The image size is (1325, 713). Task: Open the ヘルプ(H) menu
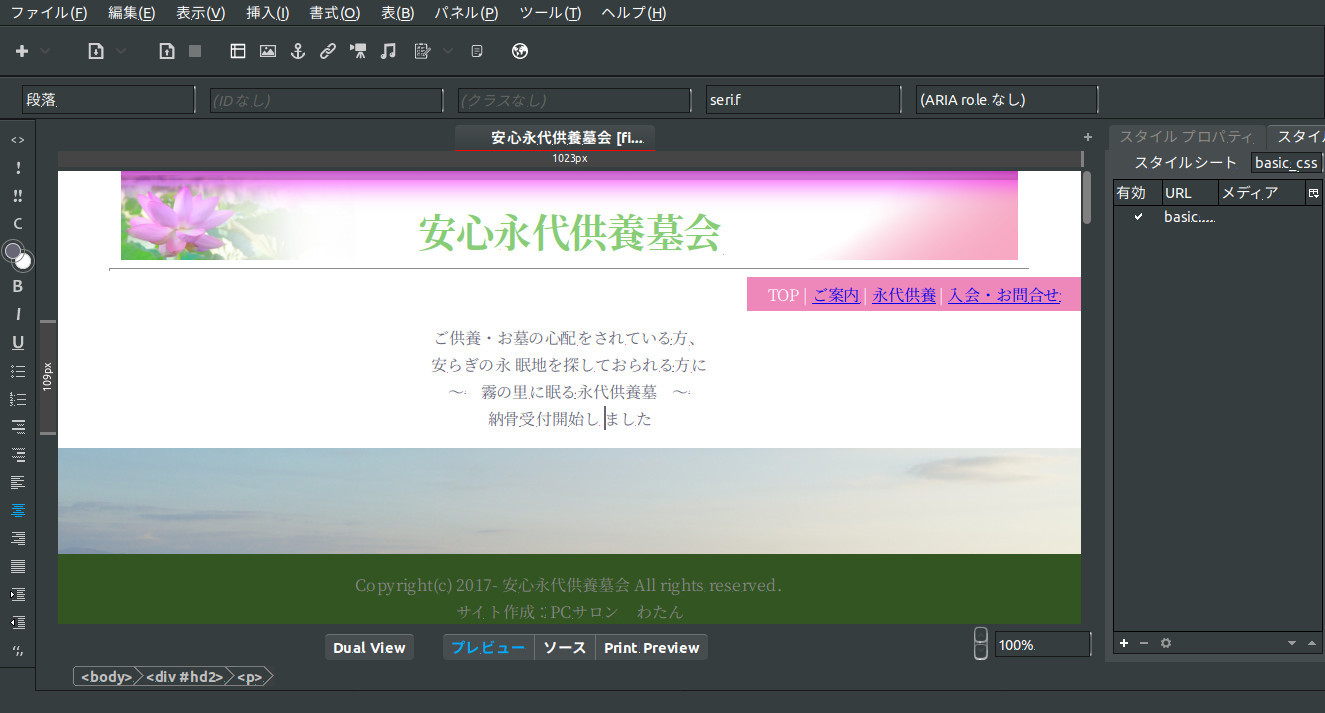634,13
